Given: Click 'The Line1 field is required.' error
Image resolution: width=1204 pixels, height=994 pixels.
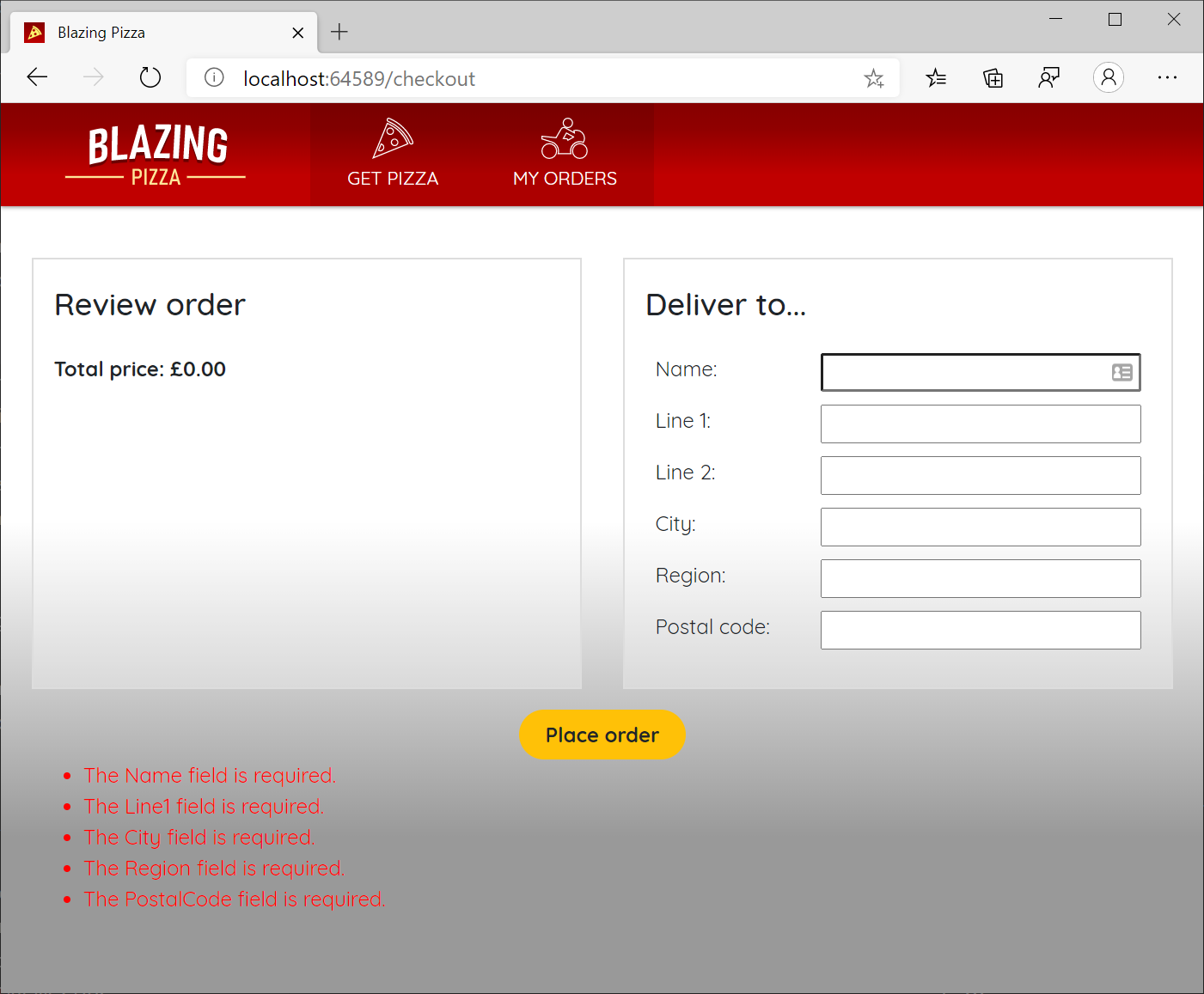Looking at the screenshot, I should (x=204, y=807).
